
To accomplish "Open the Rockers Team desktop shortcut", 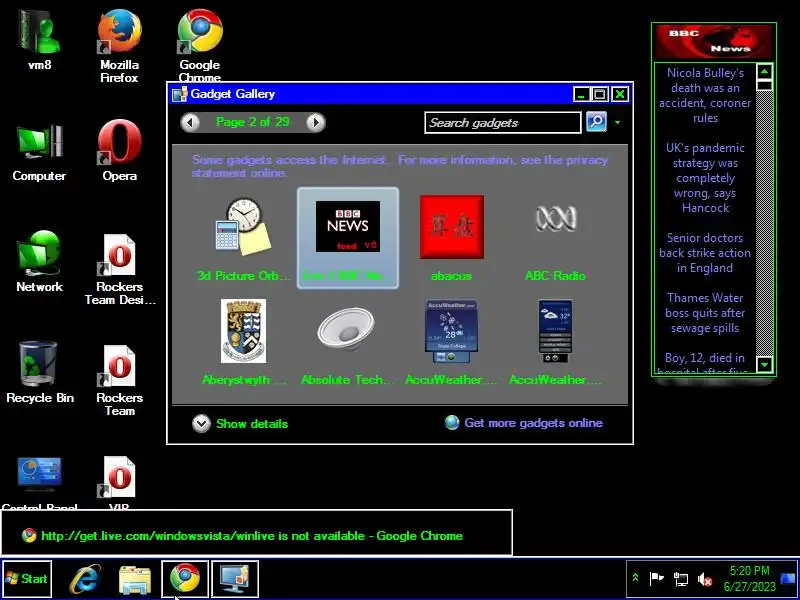I will pos(119,381).
